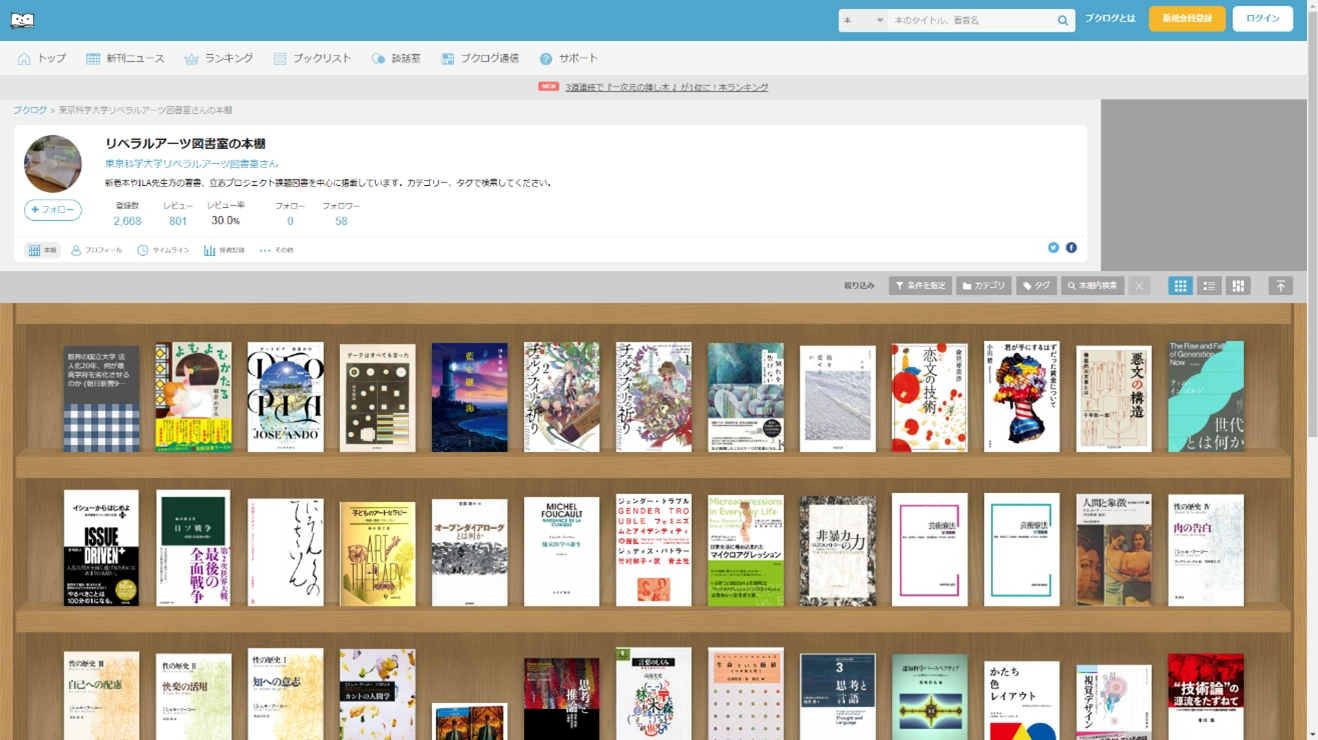Open 東京科学大学リベラルアーツ図書室さん link
Image resolution: width=1318 pixels, height=740 pixels.
coord(192,164)
